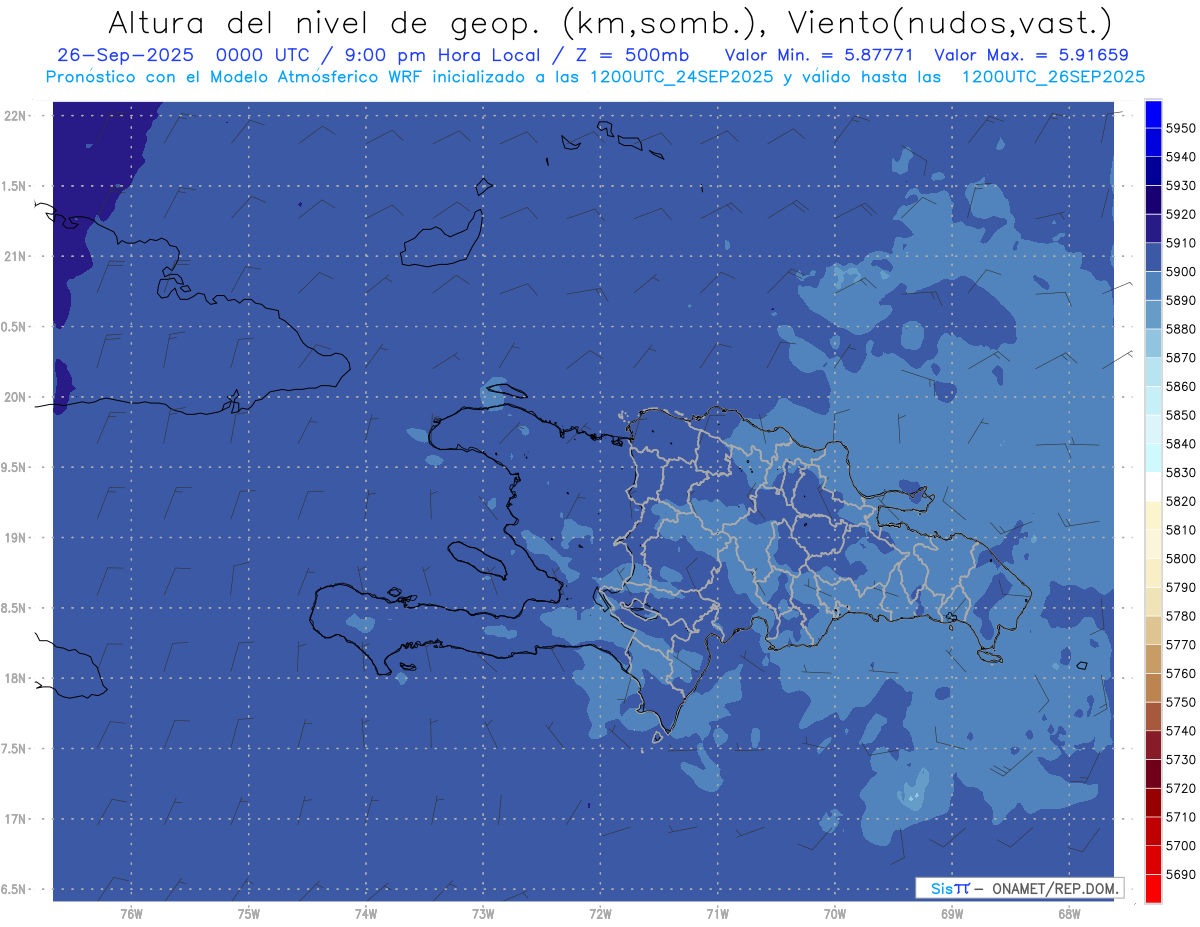Click the colorbar label '5820'
Viewport: 1200px width, 927px height.
click(x=1181, y=501)
